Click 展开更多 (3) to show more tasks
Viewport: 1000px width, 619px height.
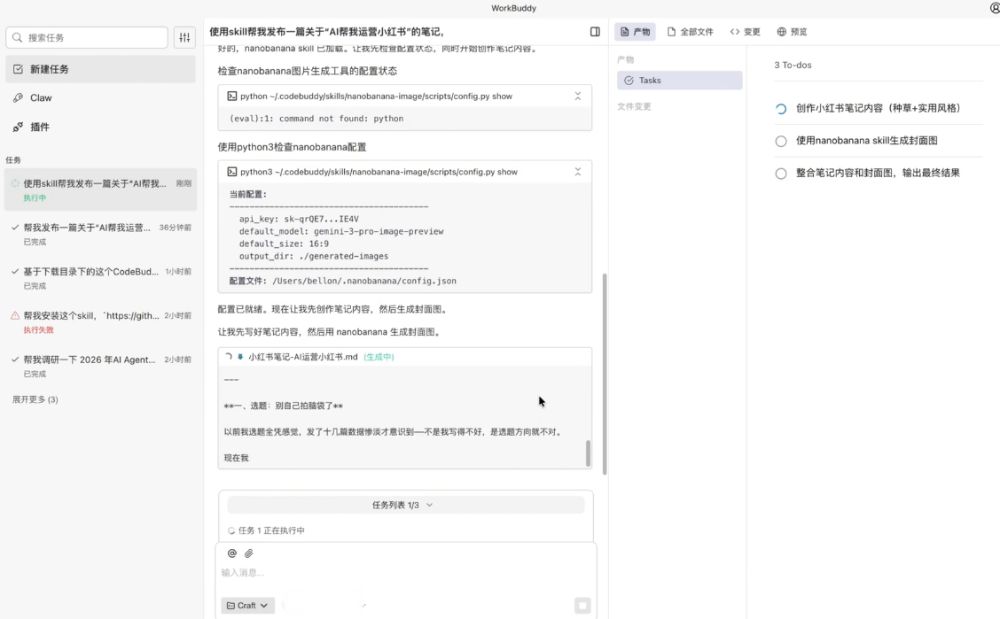click(x=35, y=400)
